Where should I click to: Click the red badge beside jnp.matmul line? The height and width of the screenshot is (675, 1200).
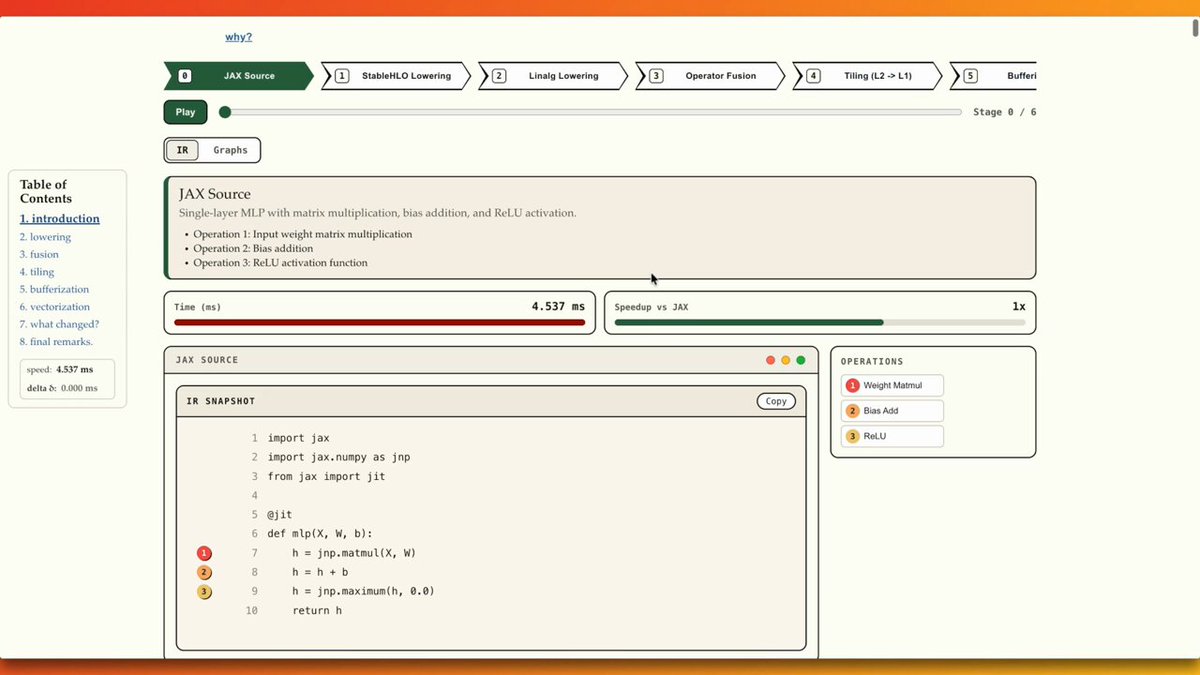pyautogui.click(x=204, y=552)
